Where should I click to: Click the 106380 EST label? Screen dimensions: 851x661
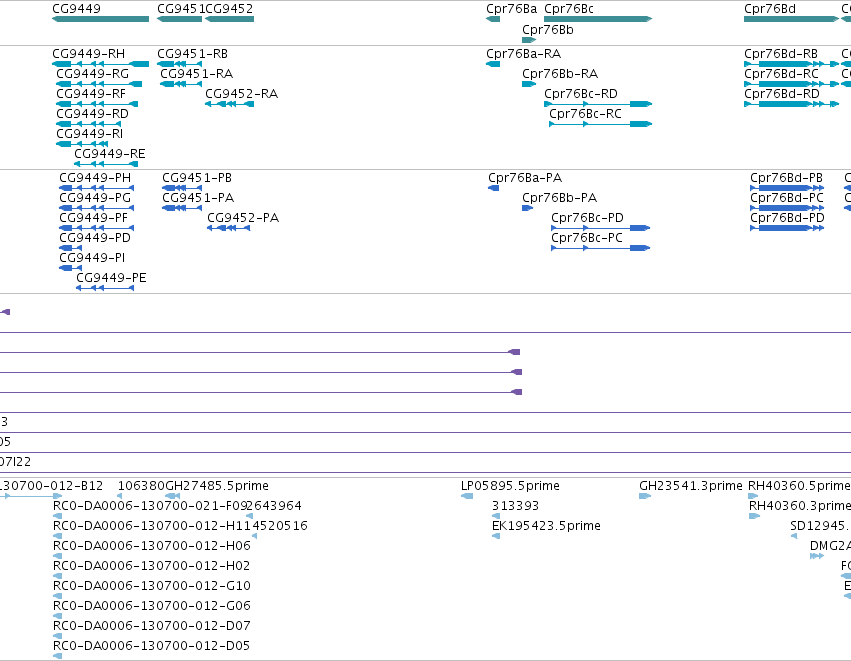141,486
